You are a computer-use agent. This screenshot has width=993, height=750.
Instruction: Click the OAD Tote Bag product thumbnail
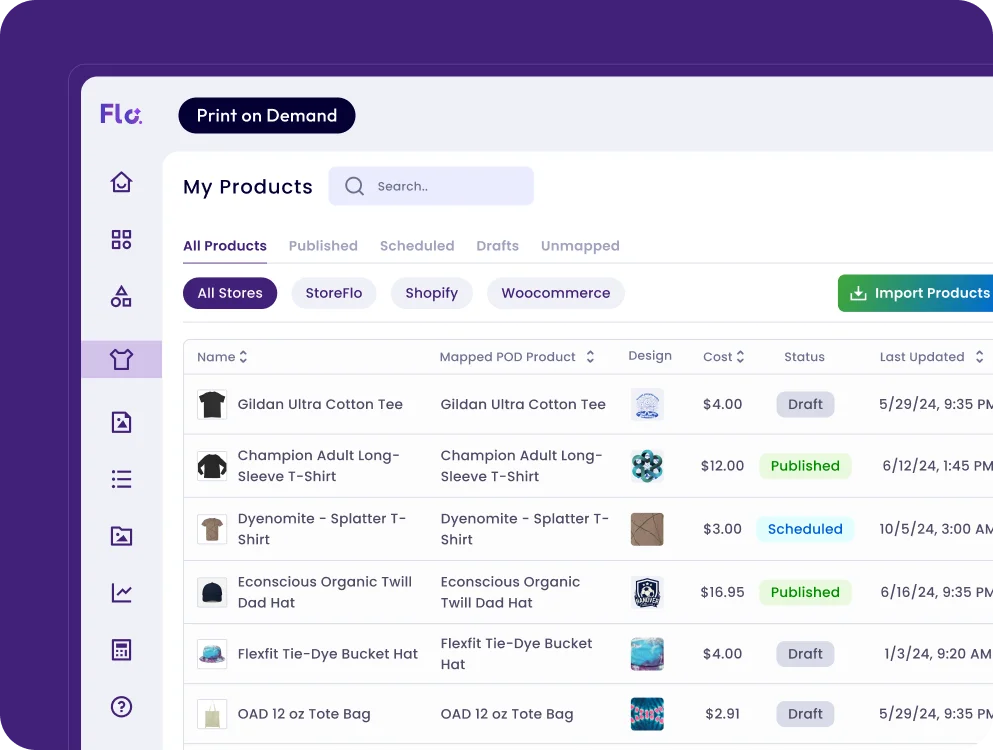click(x=212, y=714)
